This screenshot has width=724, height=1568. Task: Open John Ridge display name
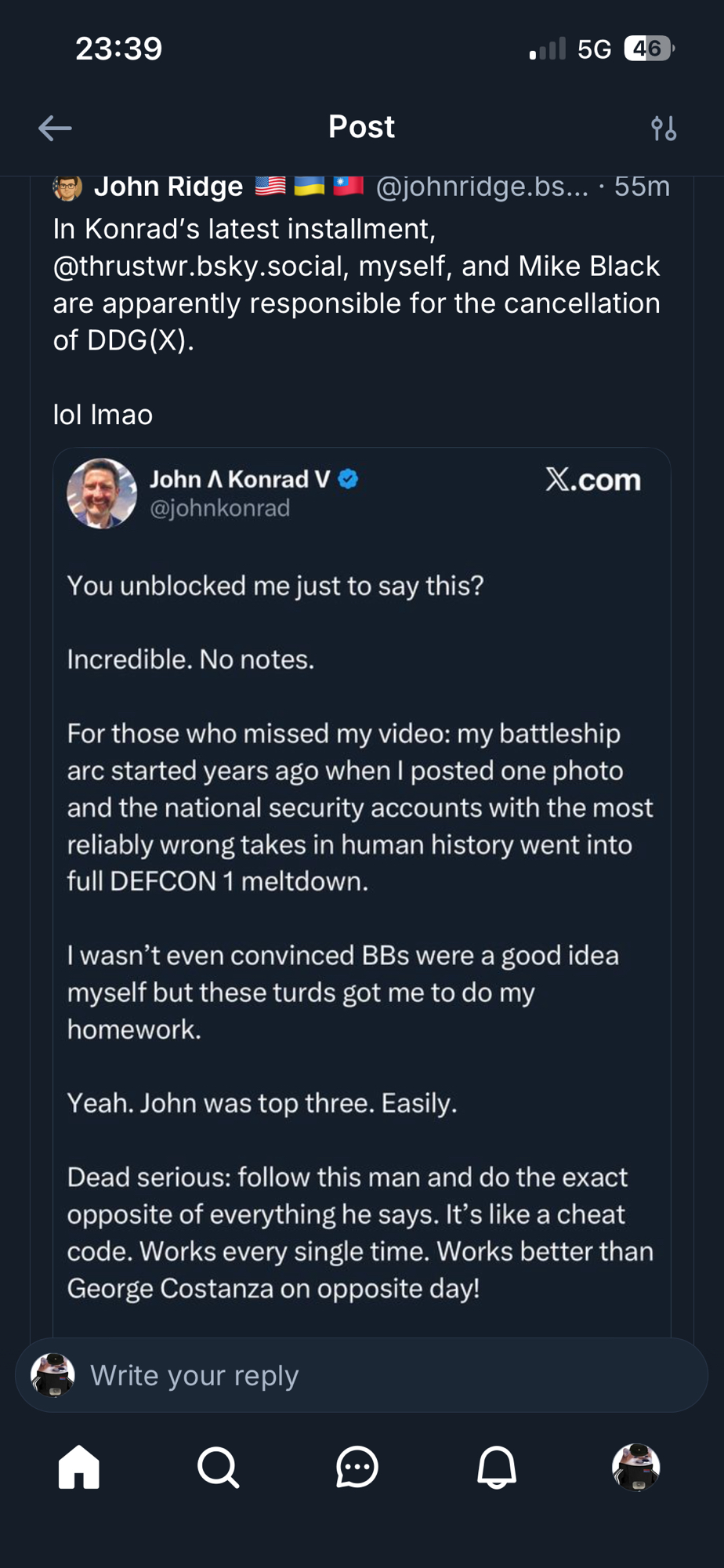(x=168, y=187)
